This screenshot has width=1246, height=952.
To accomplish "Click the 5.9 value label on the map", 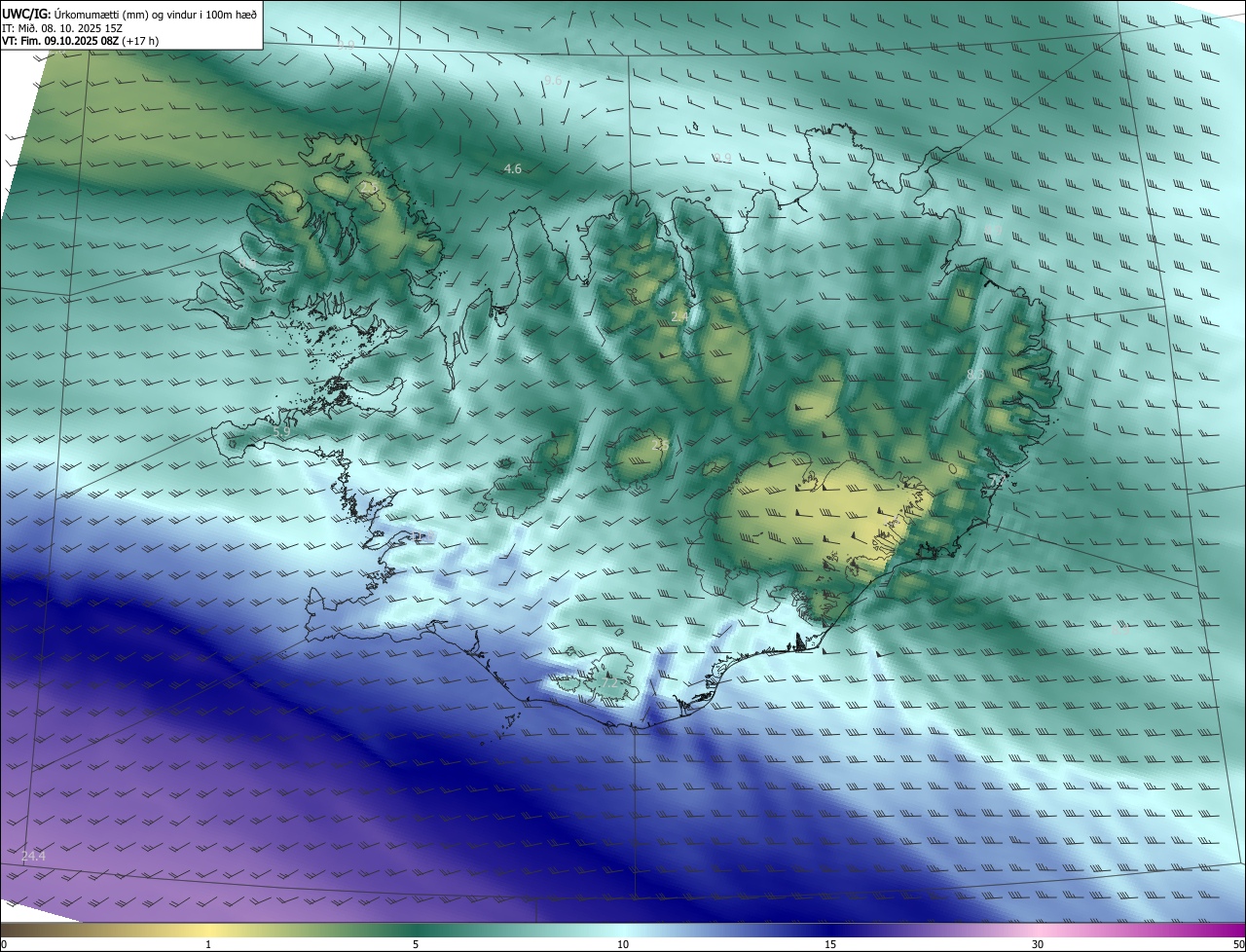I will [281, 431].
